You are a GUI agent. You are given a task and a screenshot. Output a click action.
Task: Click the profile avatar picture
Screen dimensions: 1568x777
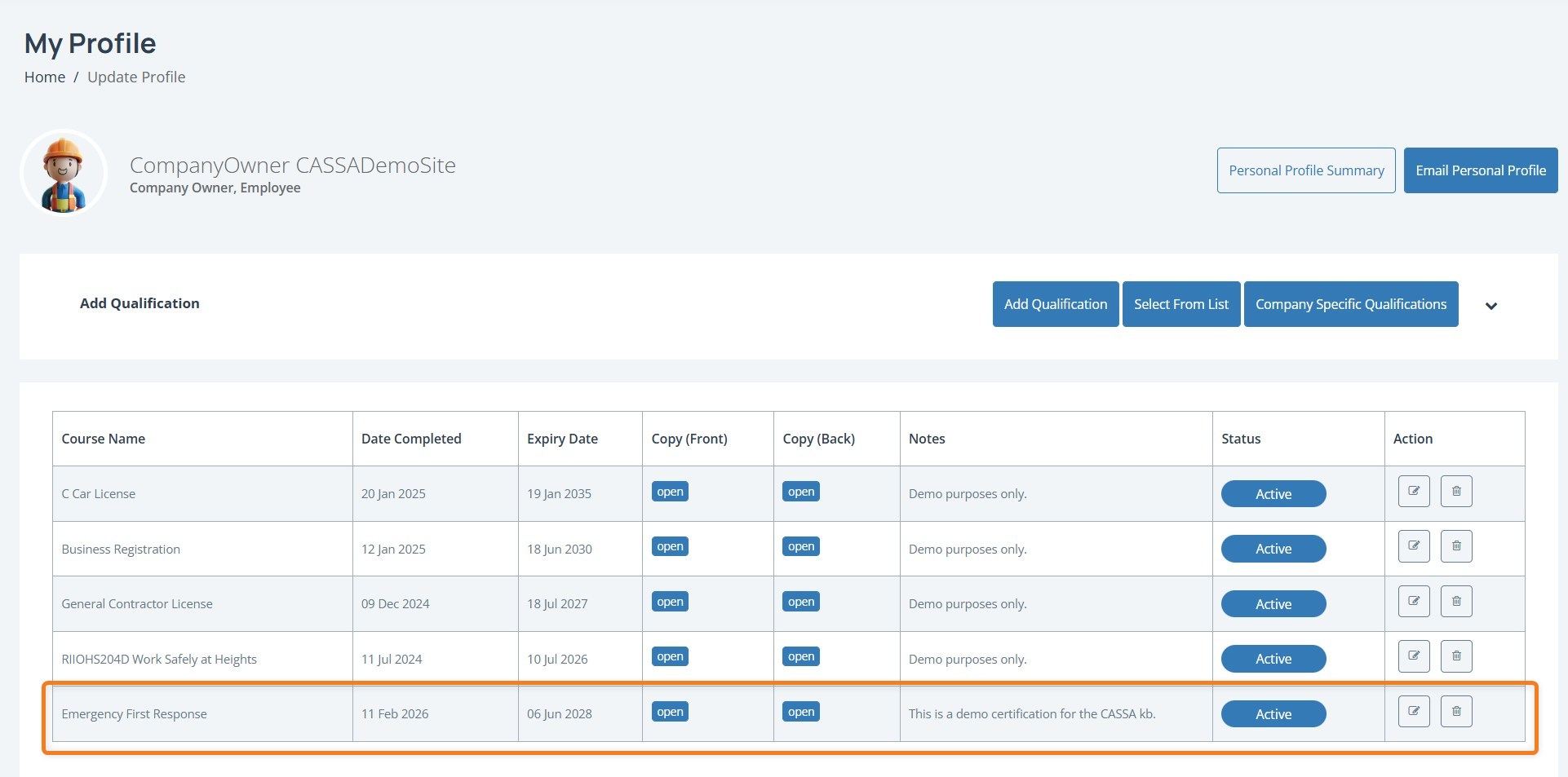pos(64,174)
